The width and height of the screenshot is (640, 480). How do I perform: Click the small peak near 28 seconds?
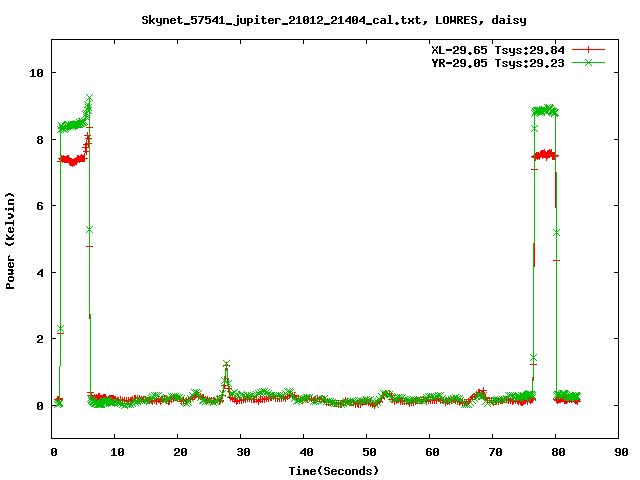pyautogui.click(x=227, y=364)
